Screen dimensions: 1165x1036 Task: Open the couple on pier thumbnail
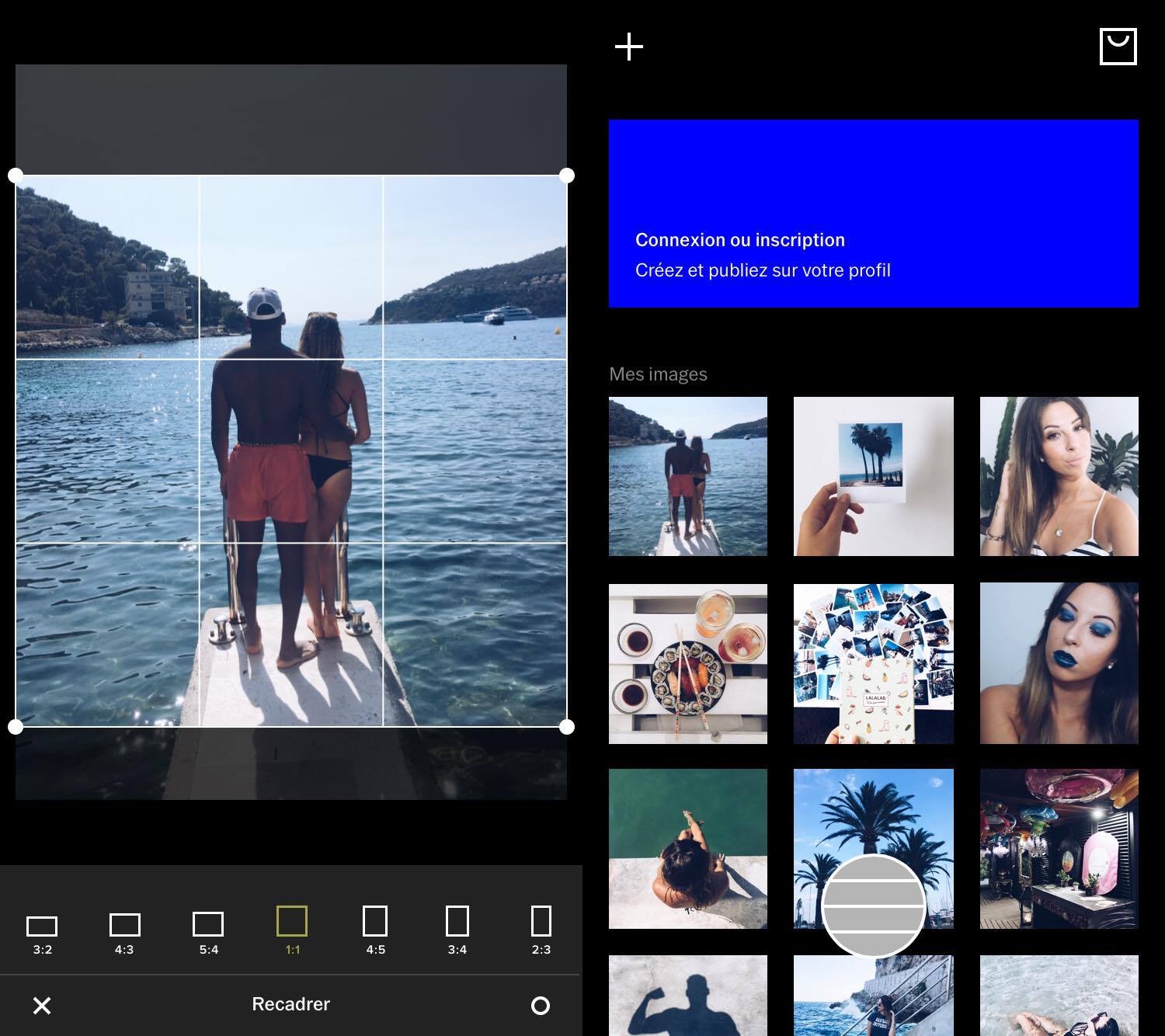[x=688, y=476]
